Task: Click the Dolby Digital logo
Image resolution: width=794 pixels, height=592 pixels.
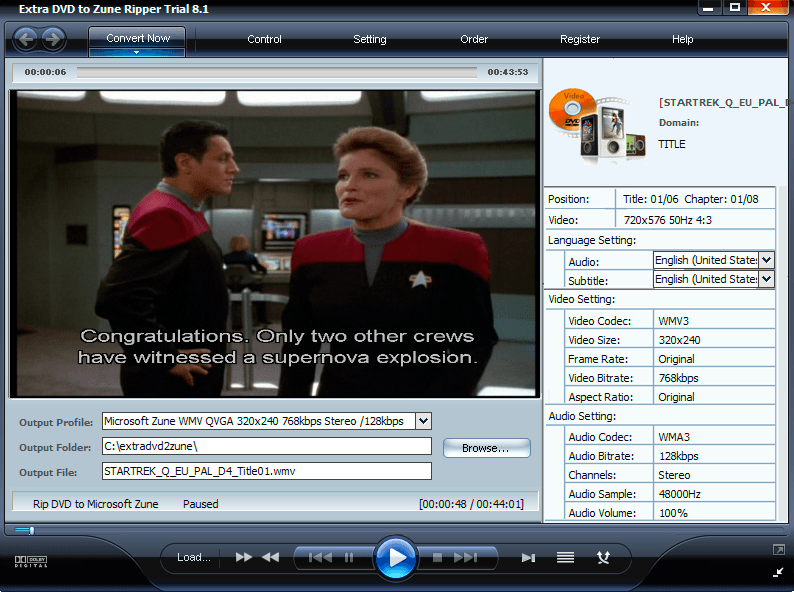Action: click(31, 561)
